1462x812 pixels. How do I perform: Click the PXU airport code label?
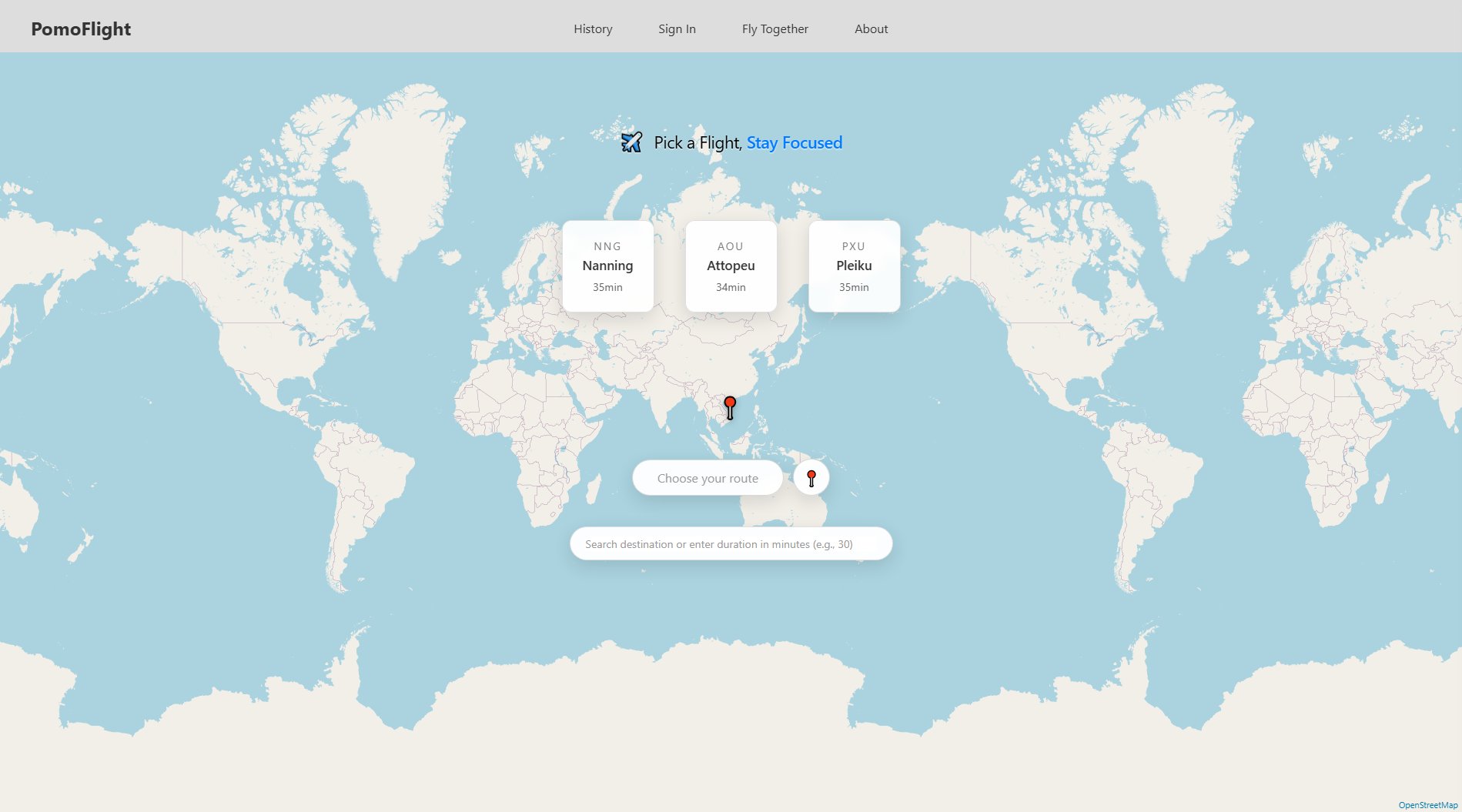[x=854, y=246]
